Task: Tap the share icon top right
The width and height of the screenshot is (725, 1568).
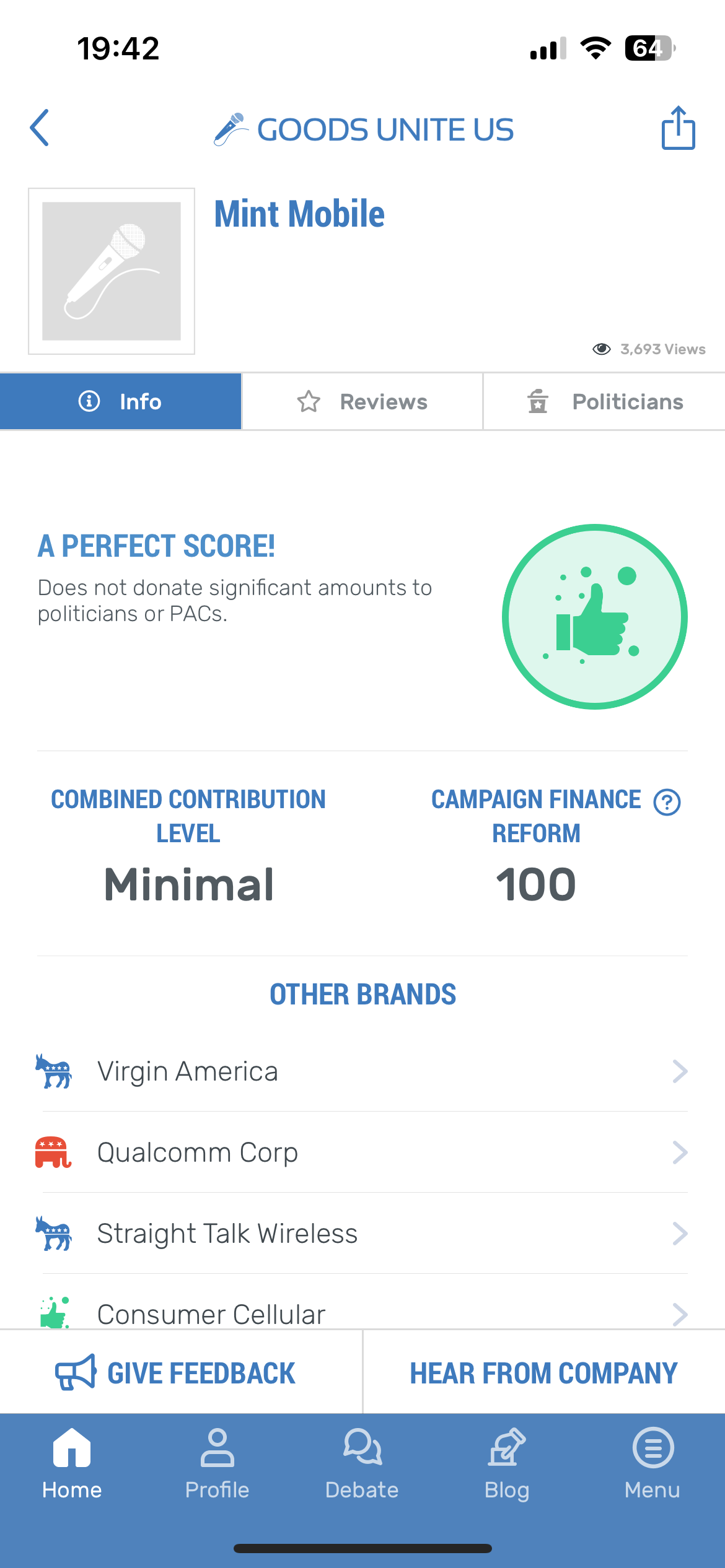Action: (x=678, y=128)
